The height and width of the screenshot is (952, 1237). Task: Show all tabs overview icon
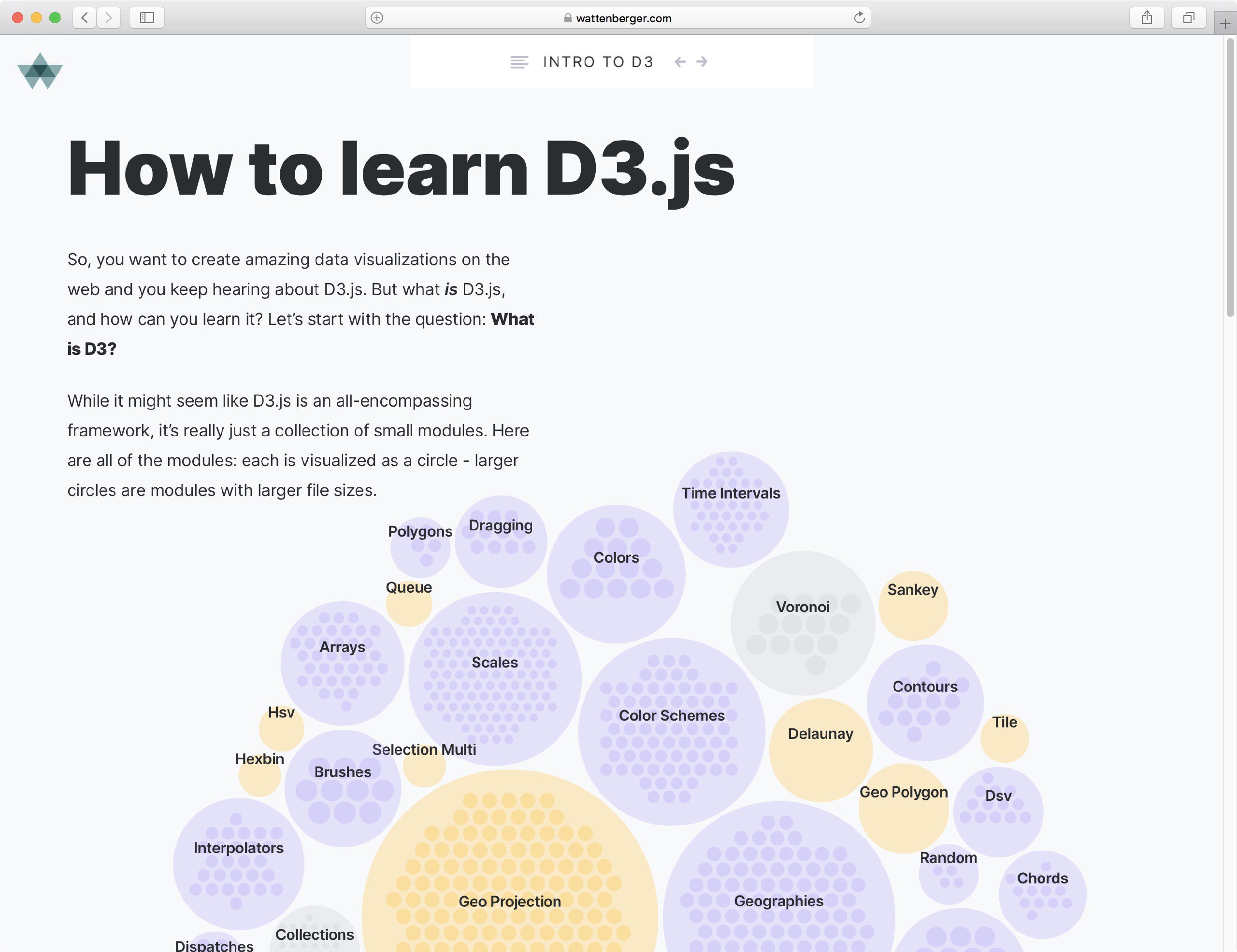1189,17
